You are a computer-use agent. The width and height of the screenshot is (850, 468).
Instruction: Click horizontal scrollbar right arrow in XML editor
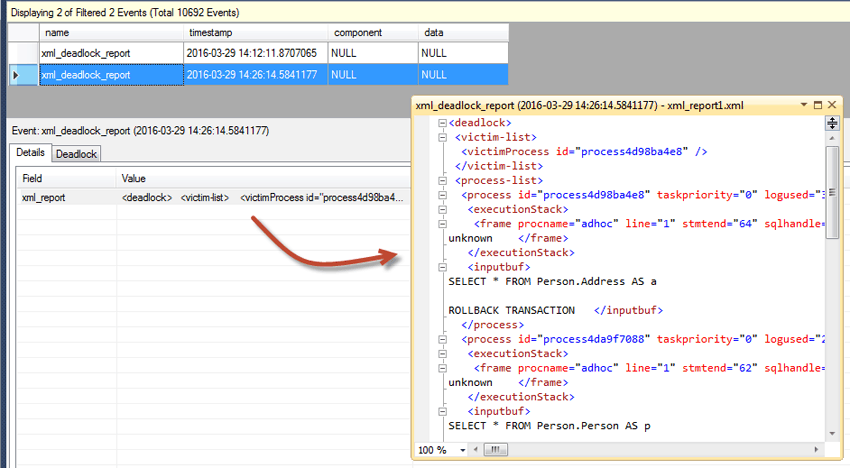(x=816, y=450)
